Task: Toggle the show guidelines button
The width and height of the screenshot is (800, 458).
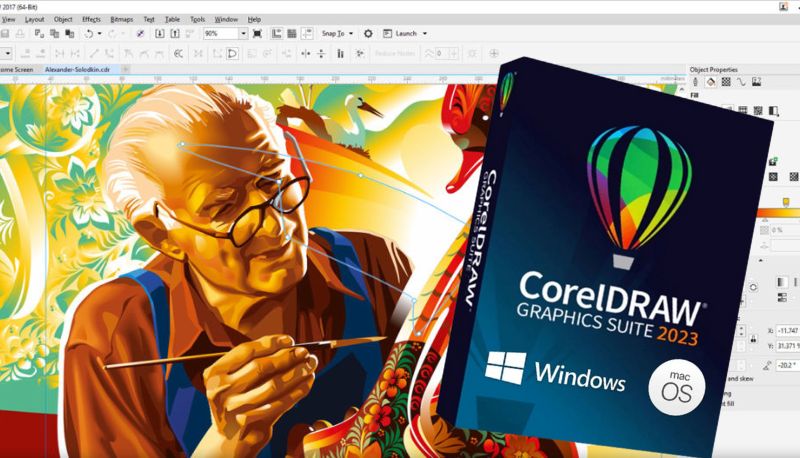Action: coord(305,33)
